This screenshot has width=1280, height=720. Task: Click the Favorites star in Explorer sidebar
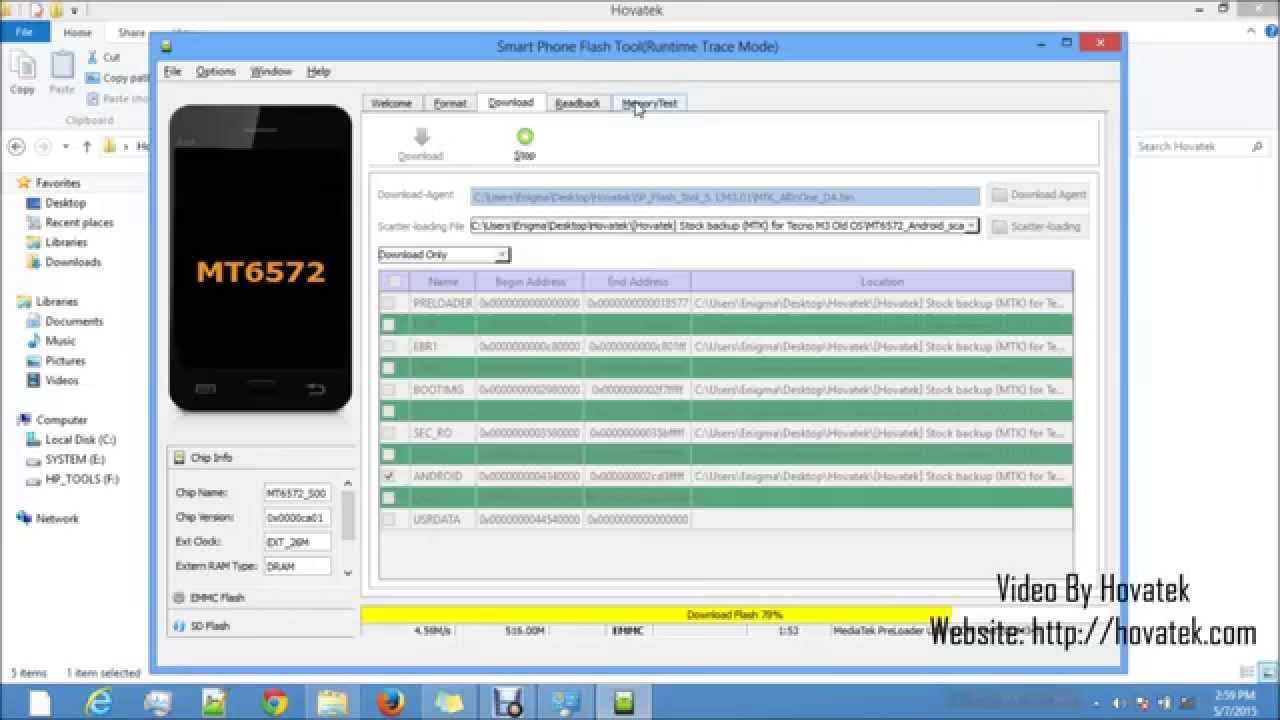pos(24,183)
